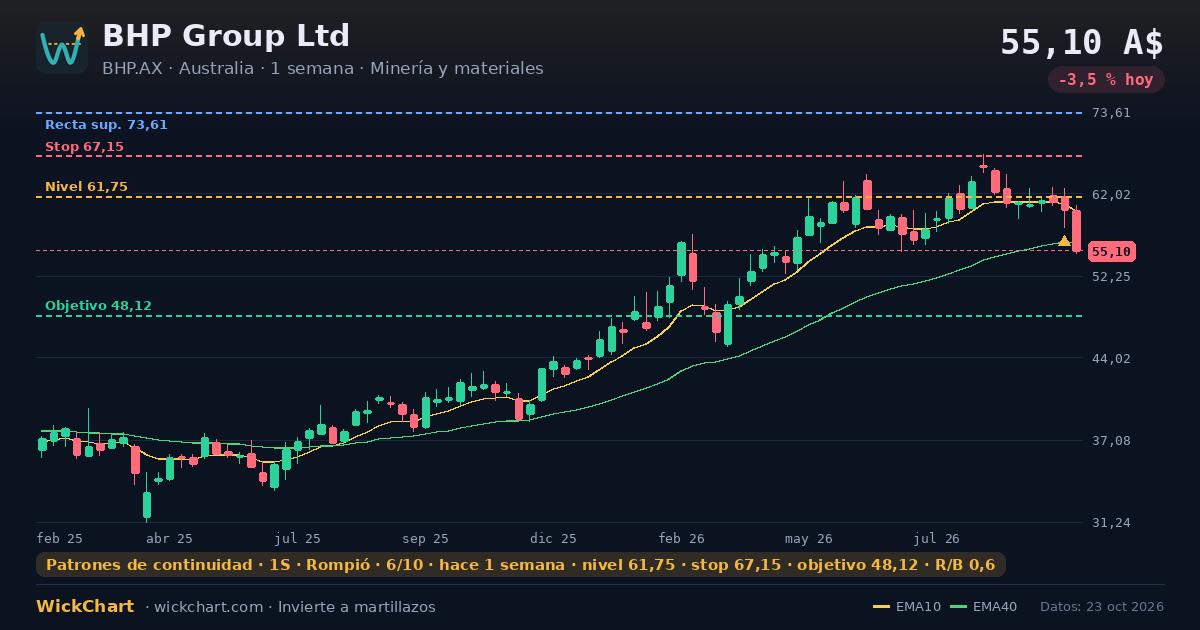Click the dic 25 date label
1200x630 pixels.
click(x=554, y=538)
